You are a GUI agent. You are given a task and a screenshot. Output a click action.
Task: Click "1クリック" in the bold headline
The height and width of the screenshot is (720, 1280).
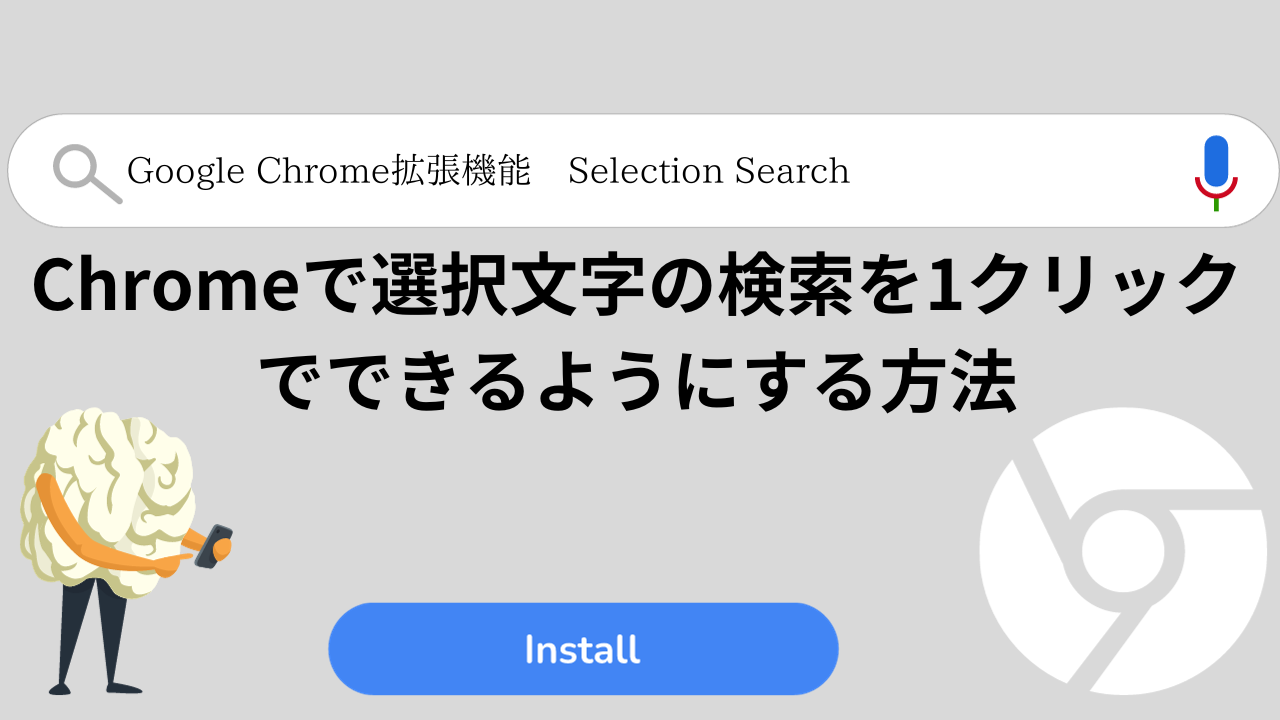click(1082, 284)
